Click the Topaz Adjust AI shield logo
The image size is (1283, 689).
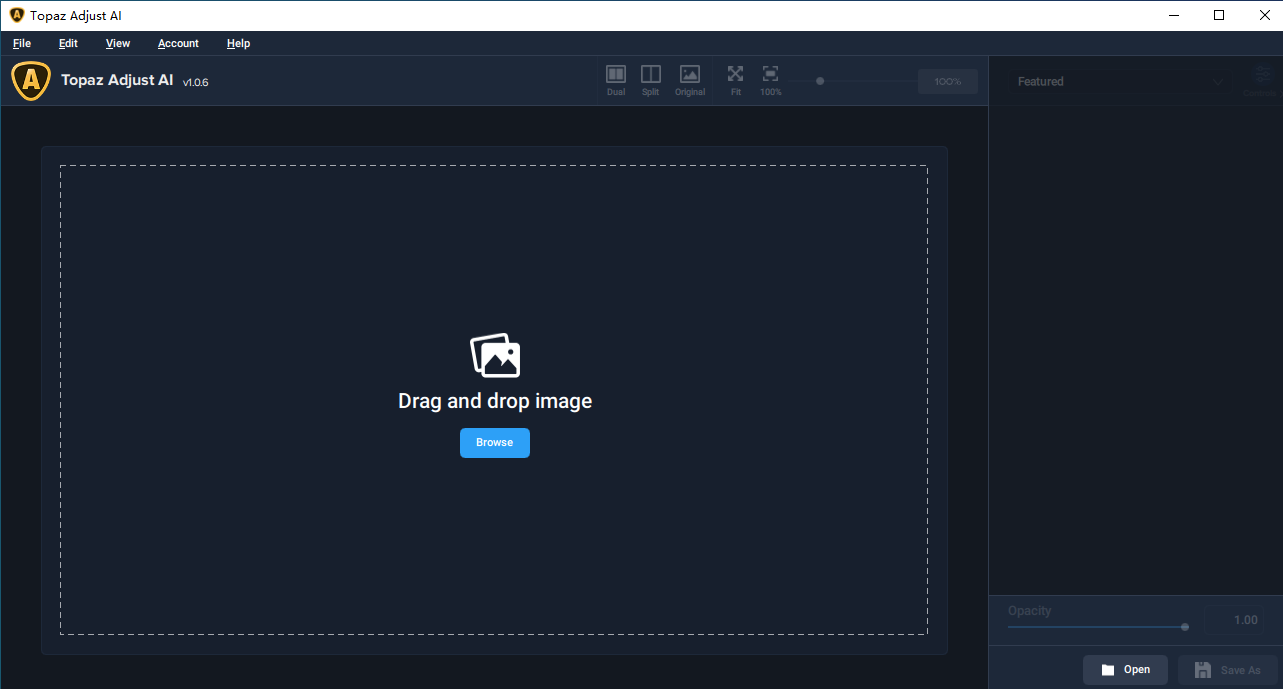point(31,81)
